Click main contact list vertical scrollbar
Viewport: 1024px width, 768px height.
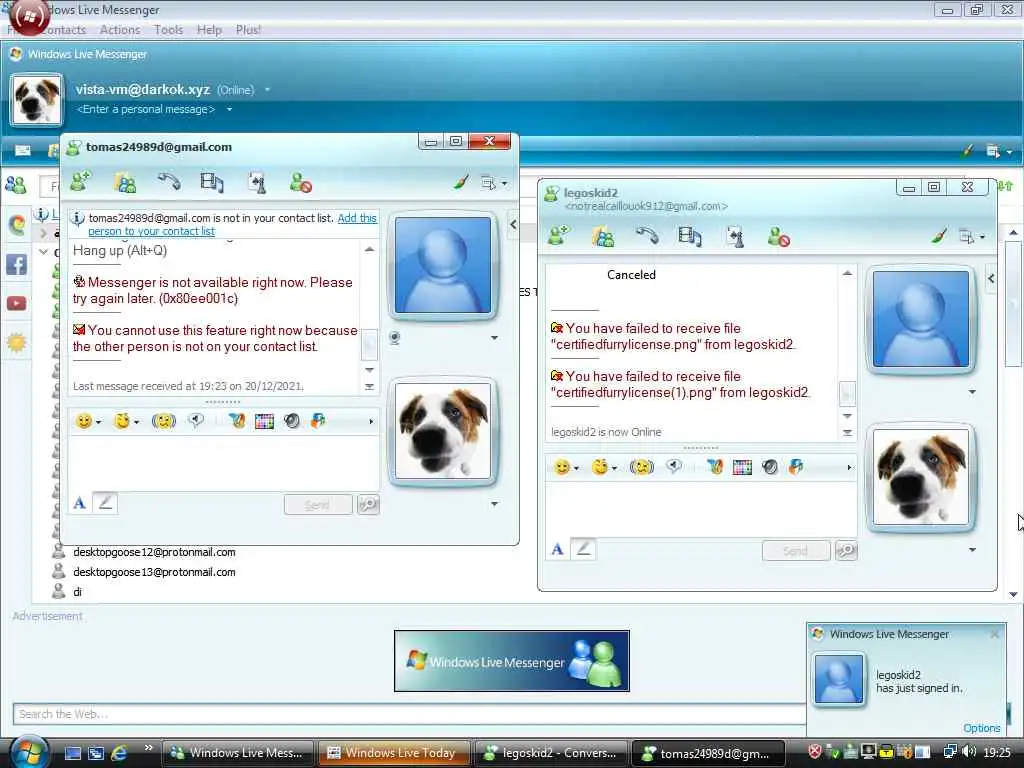coord(1013,303)
